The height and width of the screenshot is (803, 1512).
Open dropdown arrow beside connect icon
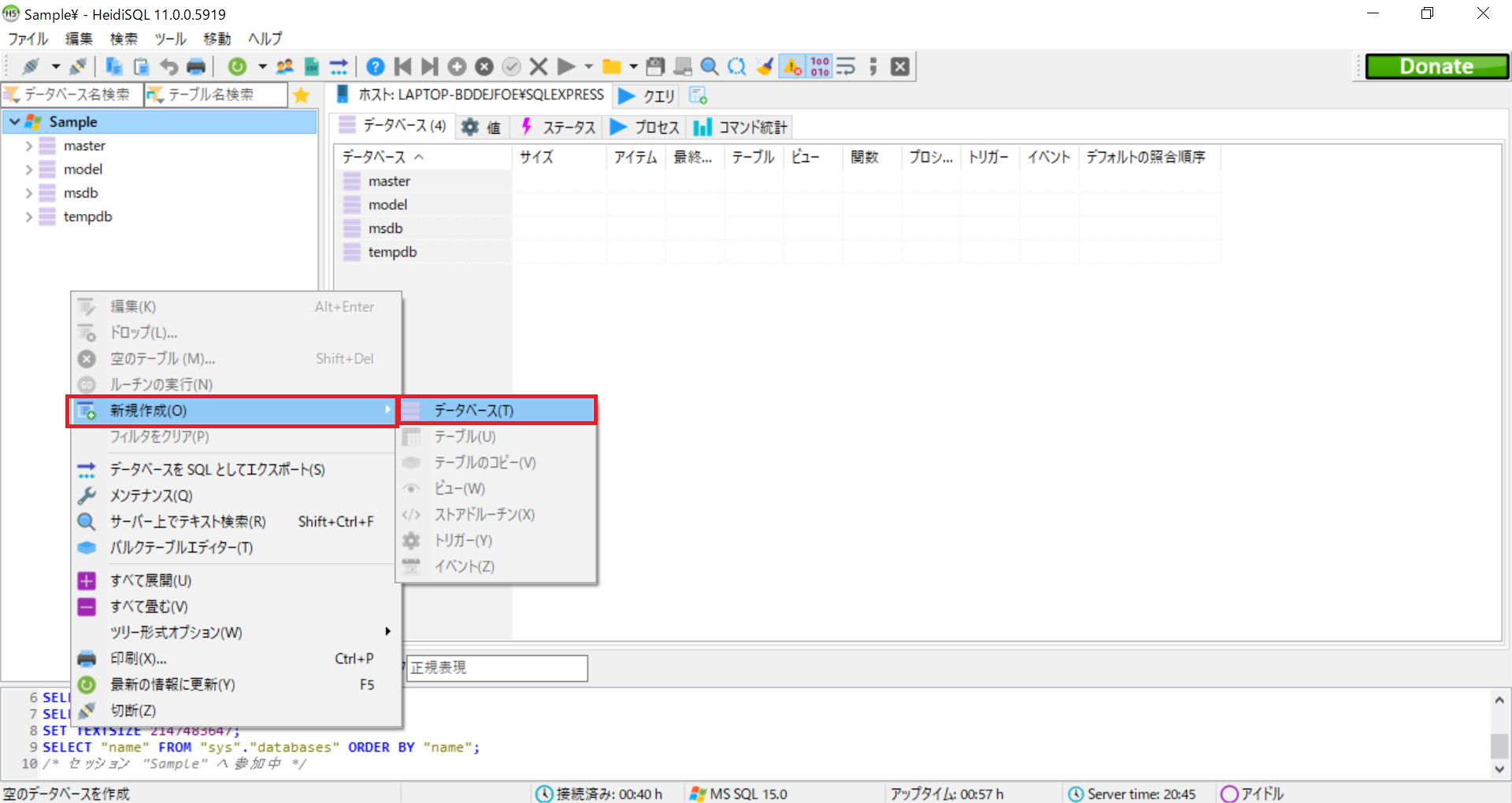[55, 66]
